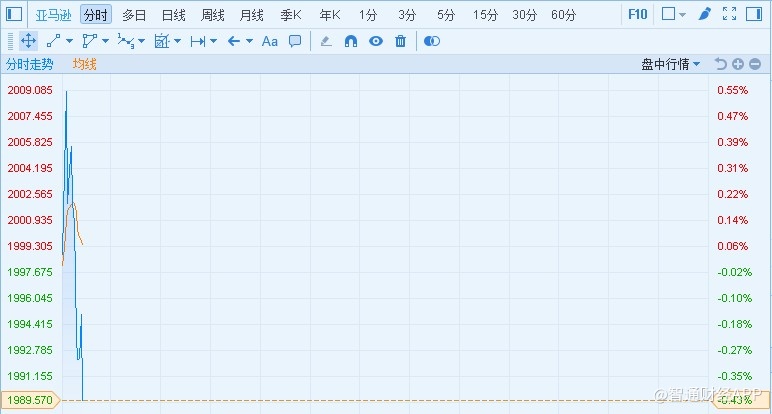Select the eraser drawing tool
The height and width of the screenshot is (414, 772).
pos(325,41)
